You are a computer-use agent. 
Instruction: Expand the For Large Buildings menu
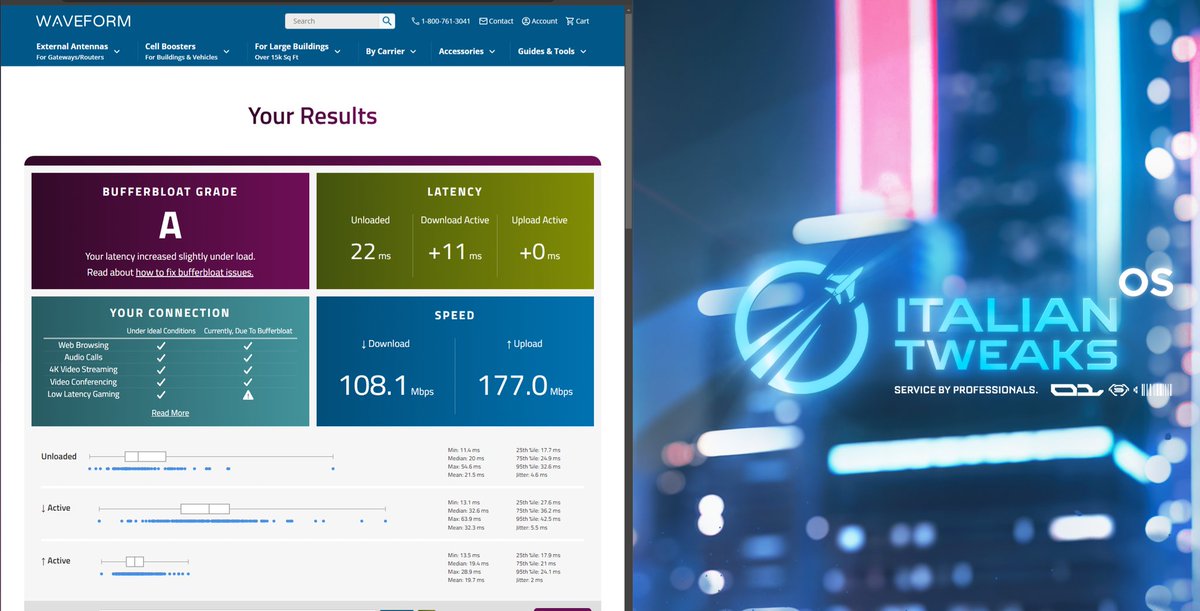(298, 51)
